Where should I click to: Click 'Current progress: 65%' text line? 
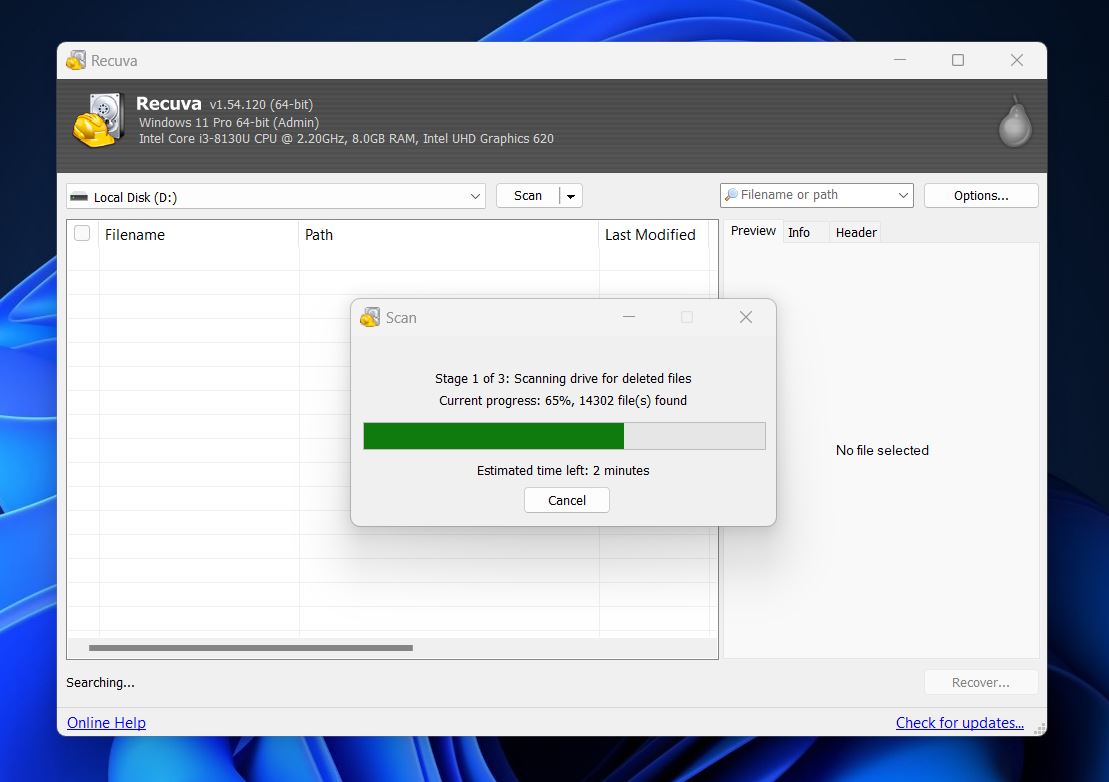pos(563,400)
